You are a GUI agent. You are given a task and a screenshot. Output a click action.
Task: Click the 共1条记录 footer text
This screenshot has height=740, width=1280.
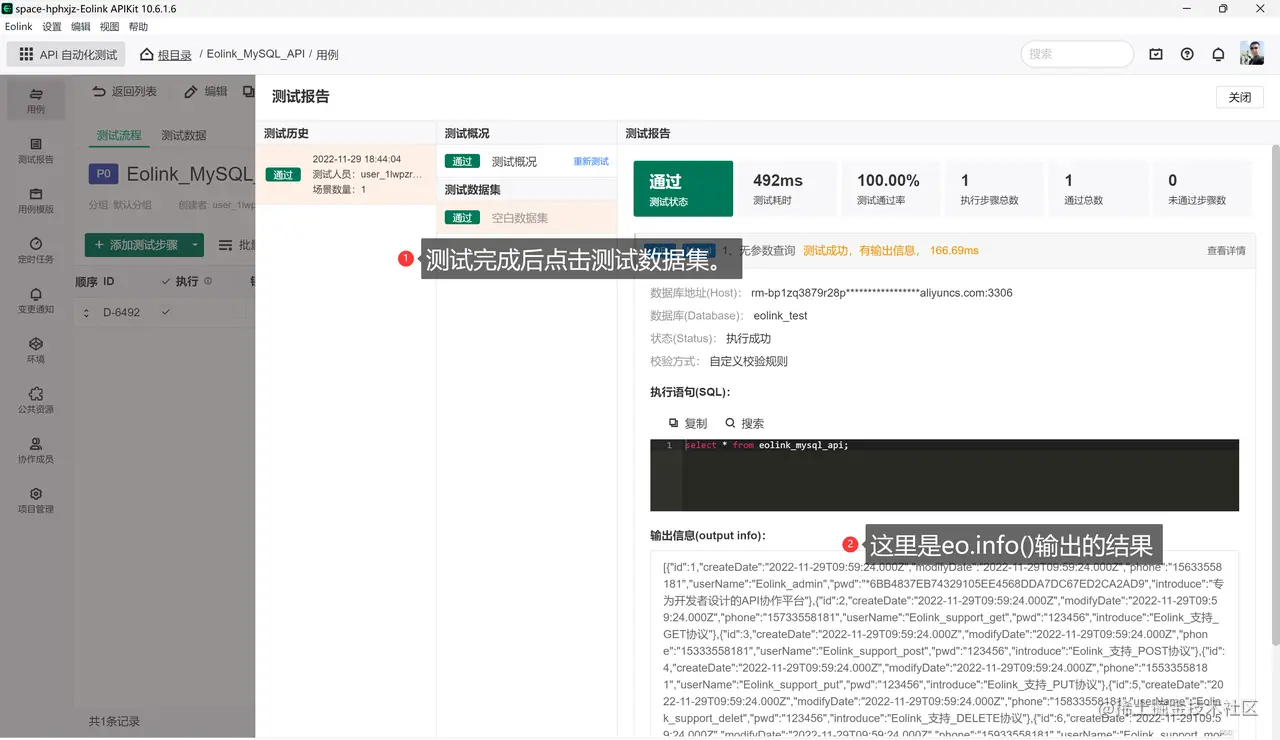pos(114,721)
